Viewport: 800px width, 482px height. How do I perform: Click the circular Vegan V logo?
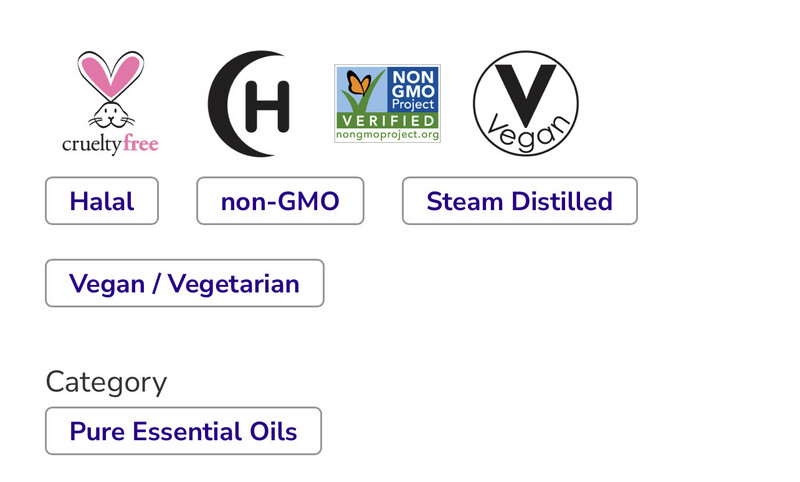click(526, 103)
